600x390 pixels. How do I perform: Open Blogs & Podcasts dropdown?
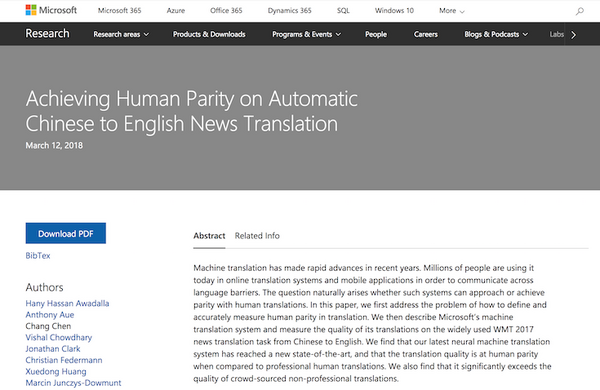pos(496,34)
